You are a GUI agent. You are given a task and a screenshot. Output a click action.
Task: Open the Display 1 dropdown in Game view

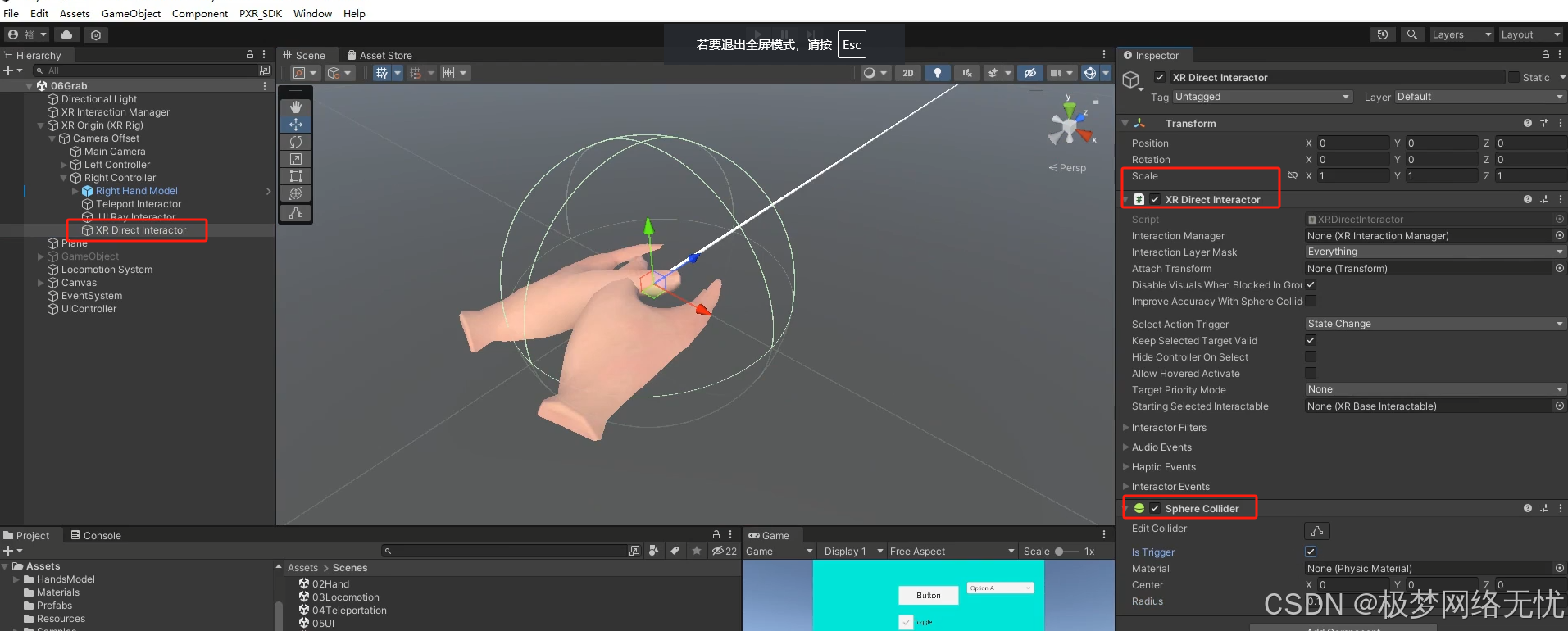pos(852,552)
